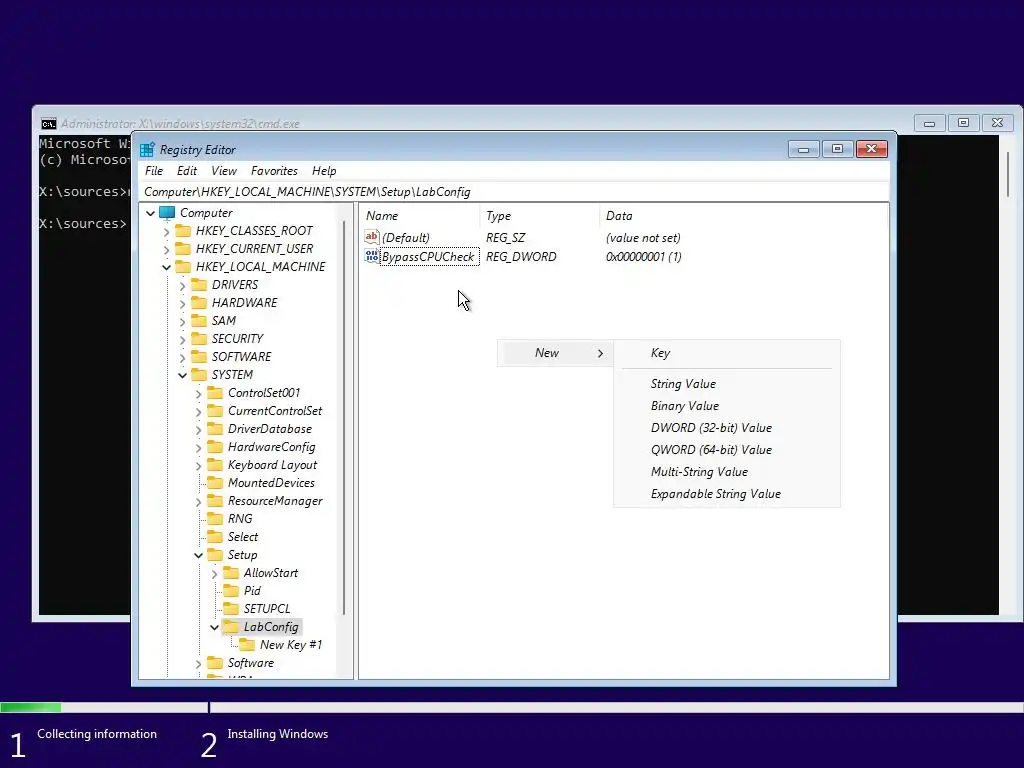
Task: Click the HARDWARE folder icon
Action: [199, 303]
